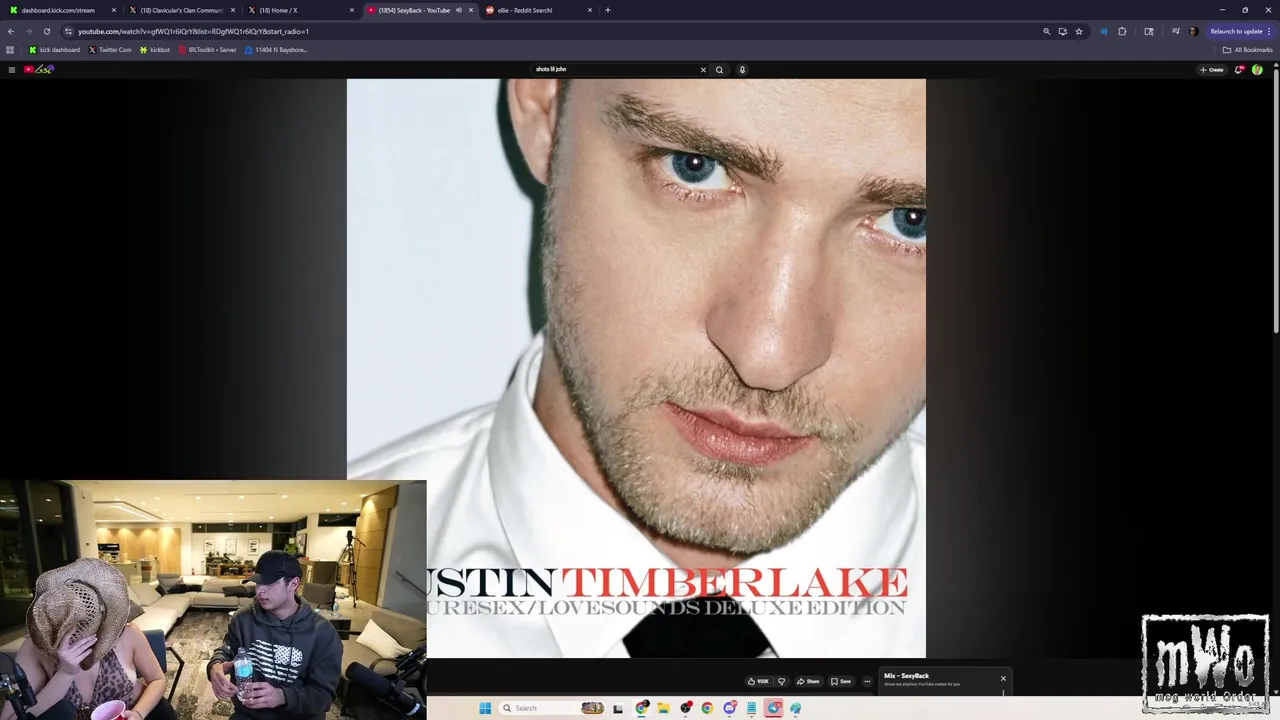The width and height of the screenshot is (1280, 720).
Task: Click the install/cast screen icon in address bar
Action: tap(1063, 31)
